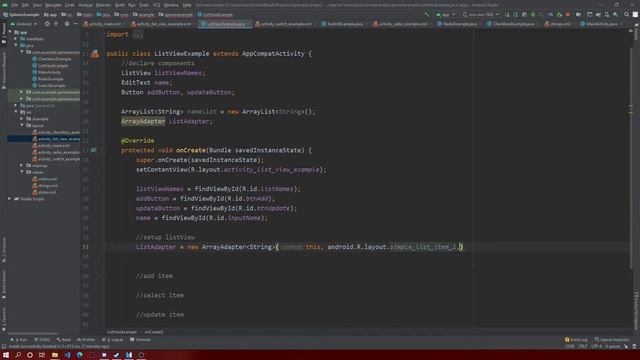Hide the Project panel with minus icon
The width and height of the screenshot is (640, 360).
click(76, 24)
